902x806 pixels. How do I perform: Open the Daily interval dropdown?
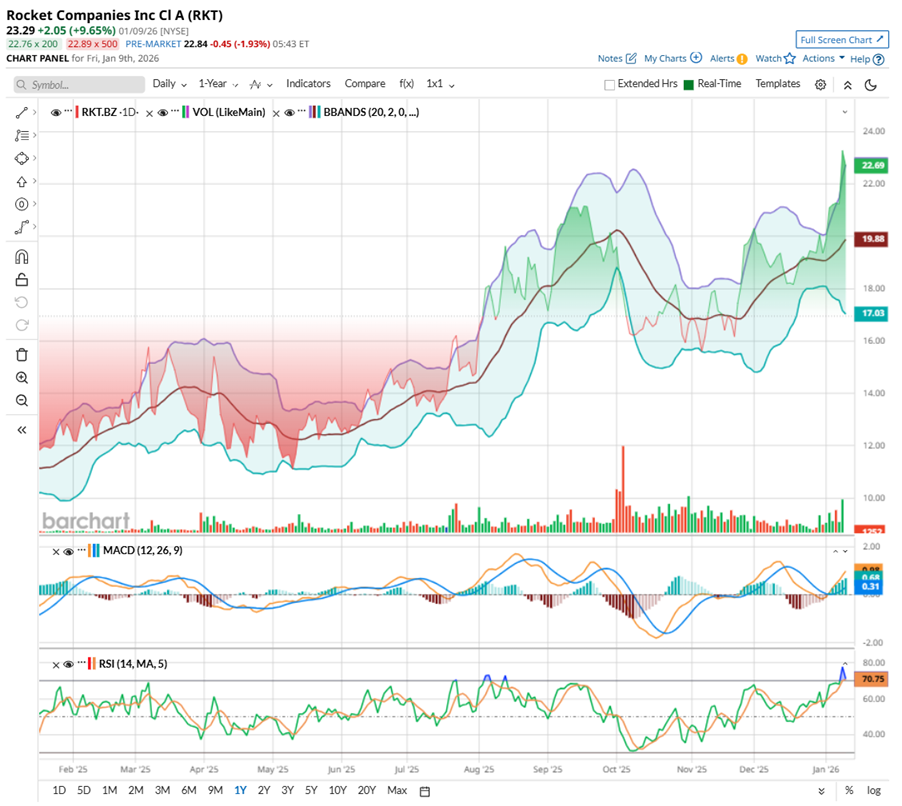pyautogui.click(x=170, y=84)
